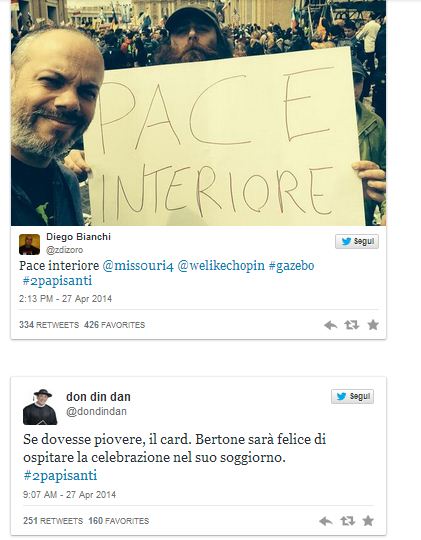Viewport: 421px width, 540px height.
Task: Open the Pace Interiore sign photo
Action: tap(198, 113)
